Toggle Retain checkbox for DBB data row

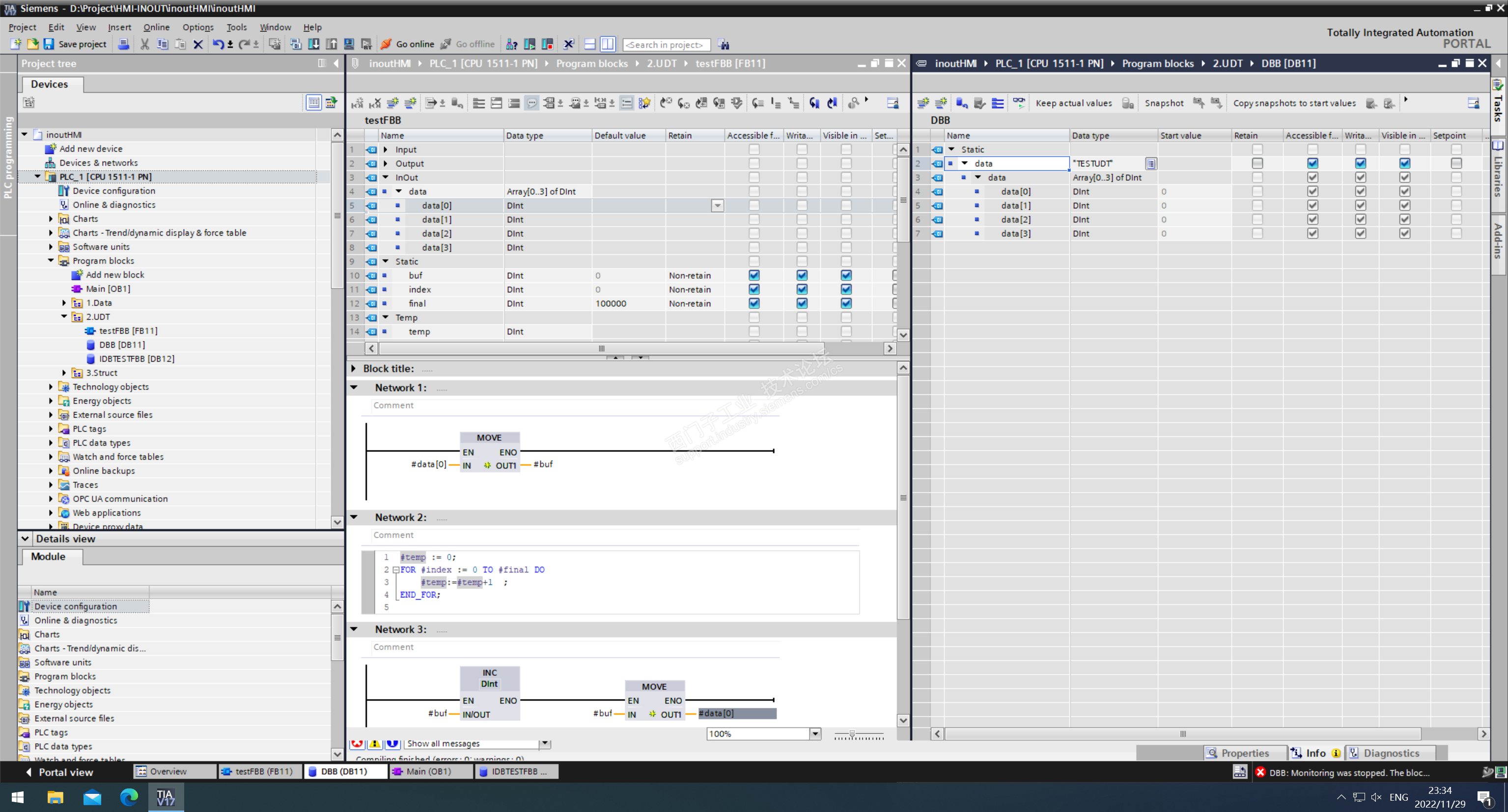click(x=1257, y=164)
